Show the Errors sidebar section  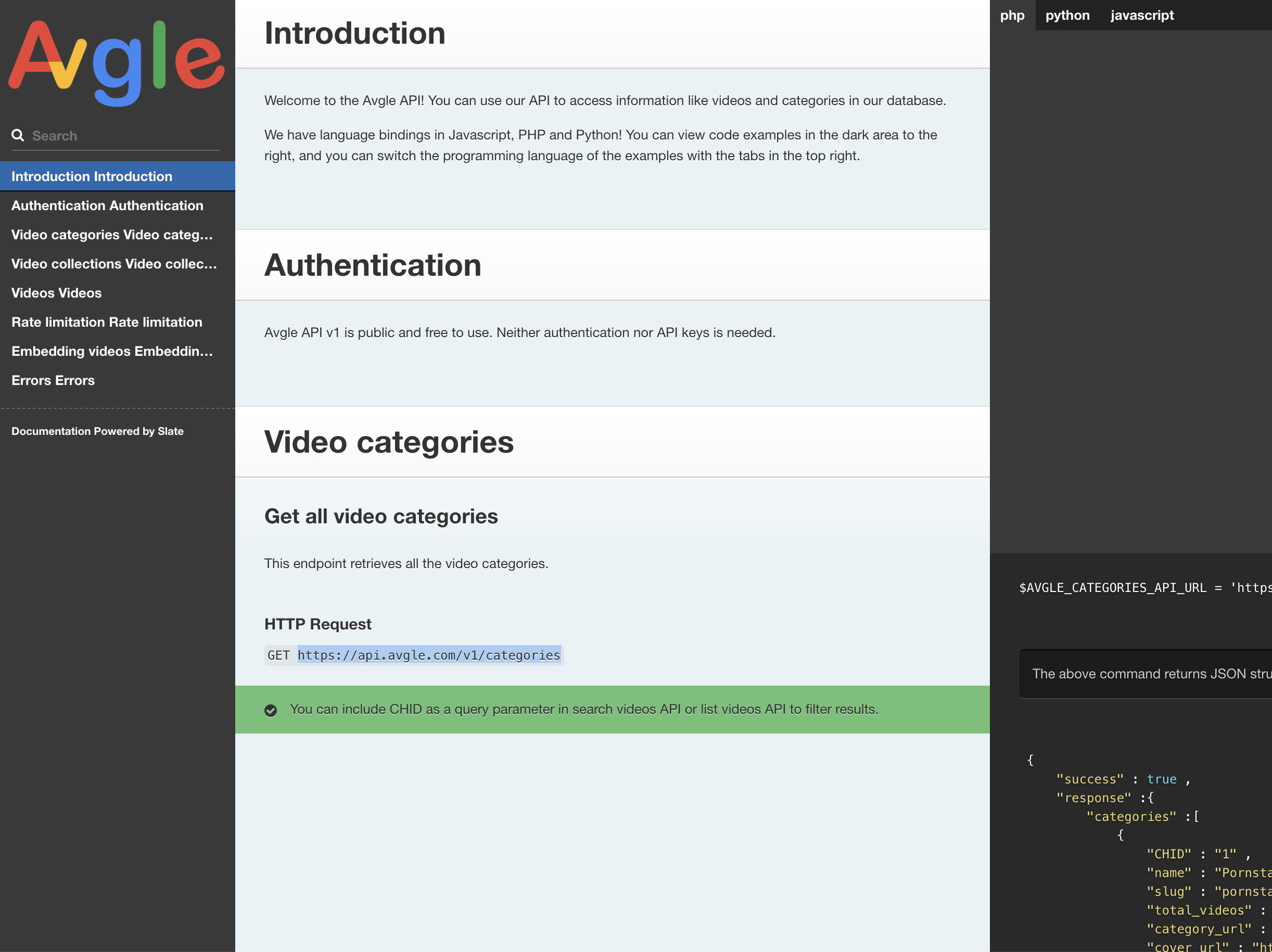pos(117,381)
